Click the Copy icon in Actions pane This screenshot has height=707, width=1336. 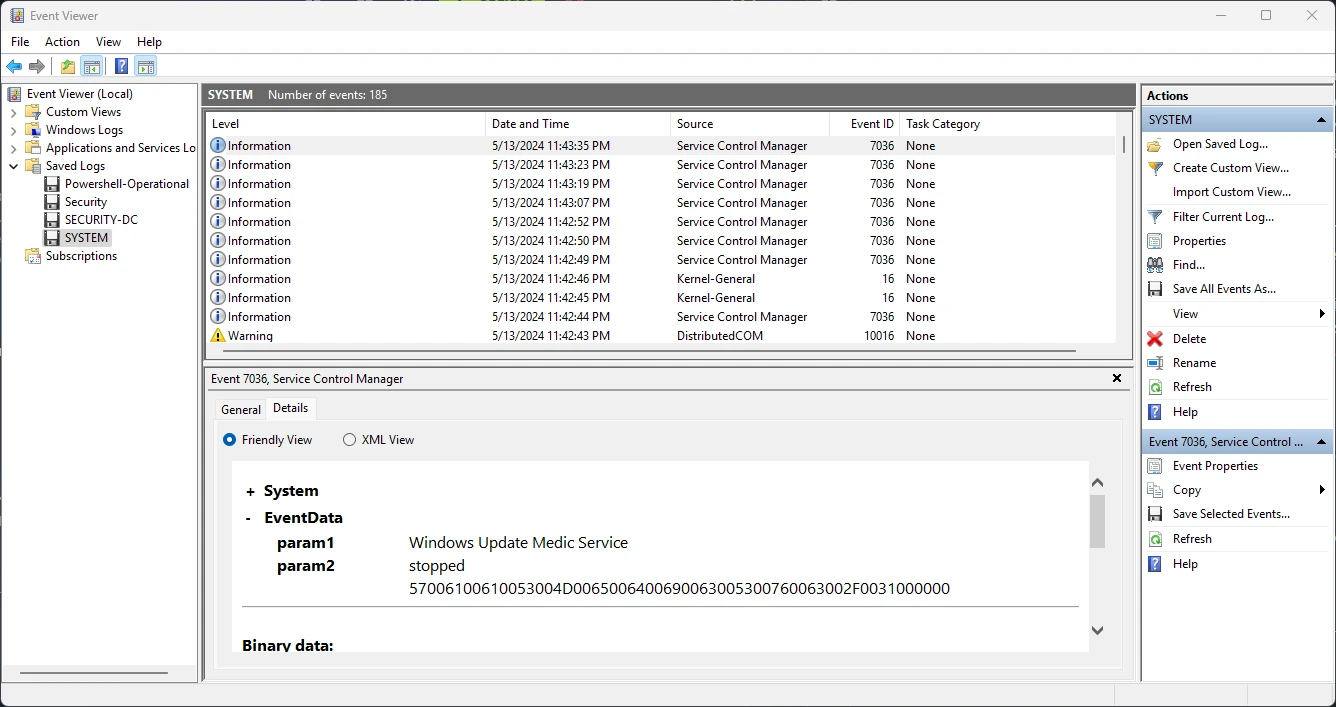point(1155,490)
